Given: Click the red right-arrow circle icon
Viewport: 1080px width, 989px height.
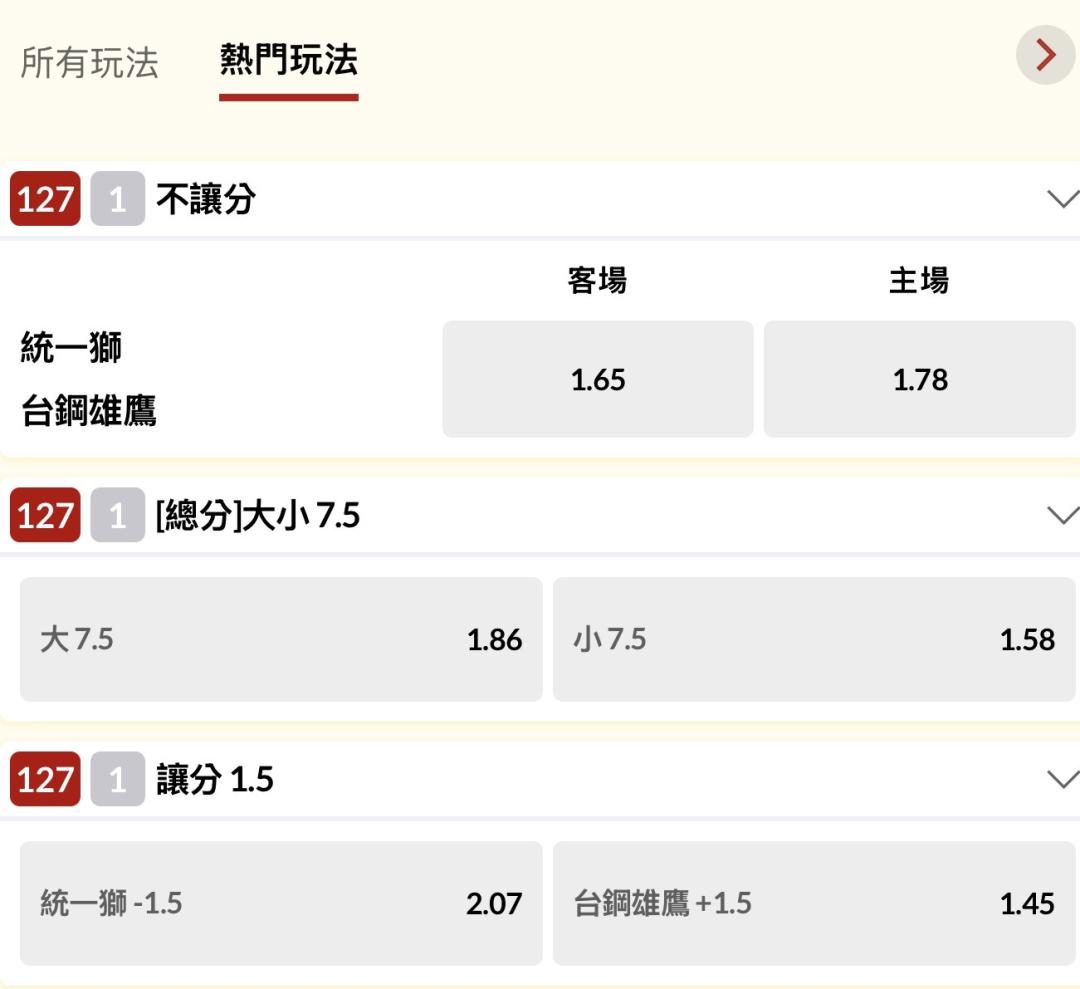Looking at the screenshot, I should [1046, 55].
